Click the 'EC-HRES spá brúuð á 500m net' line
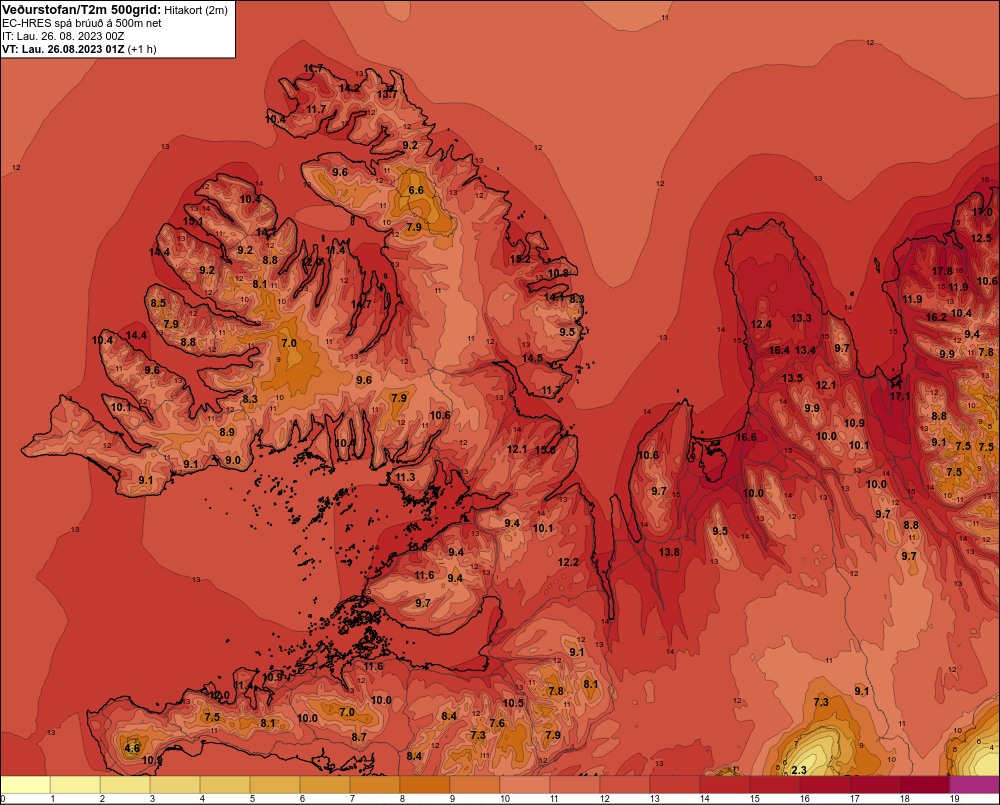Screen dimensions: 1000x805 pyautogui.click(x=82, y=23)
